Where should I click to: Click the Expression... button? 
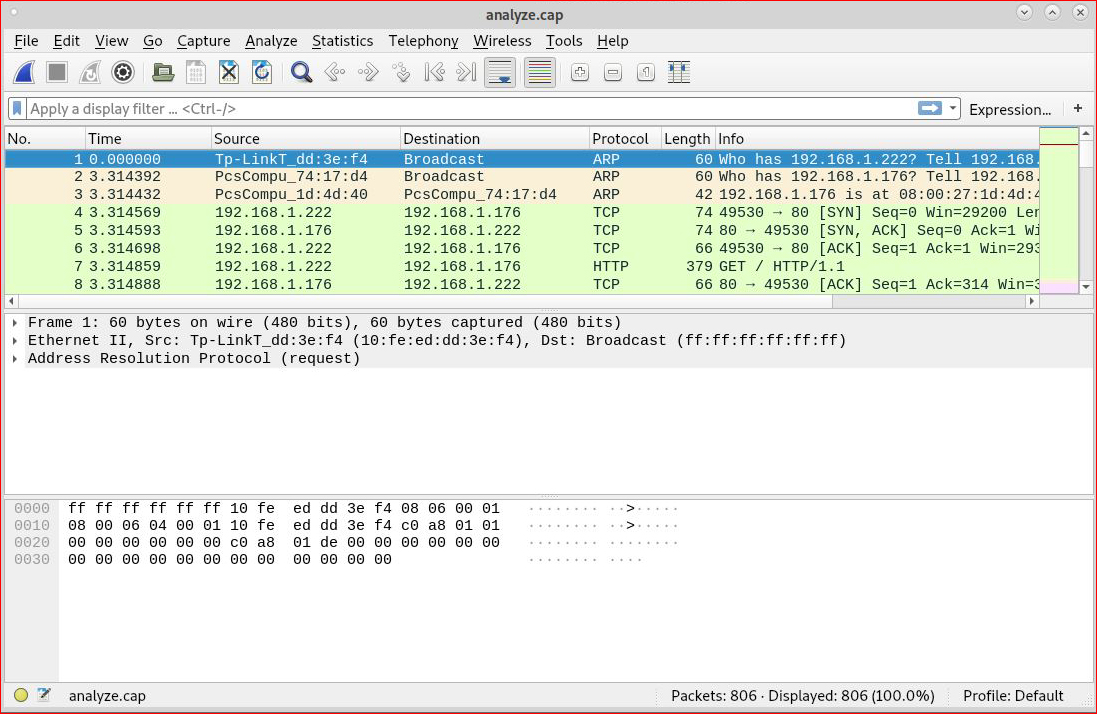coord(1010,109)
